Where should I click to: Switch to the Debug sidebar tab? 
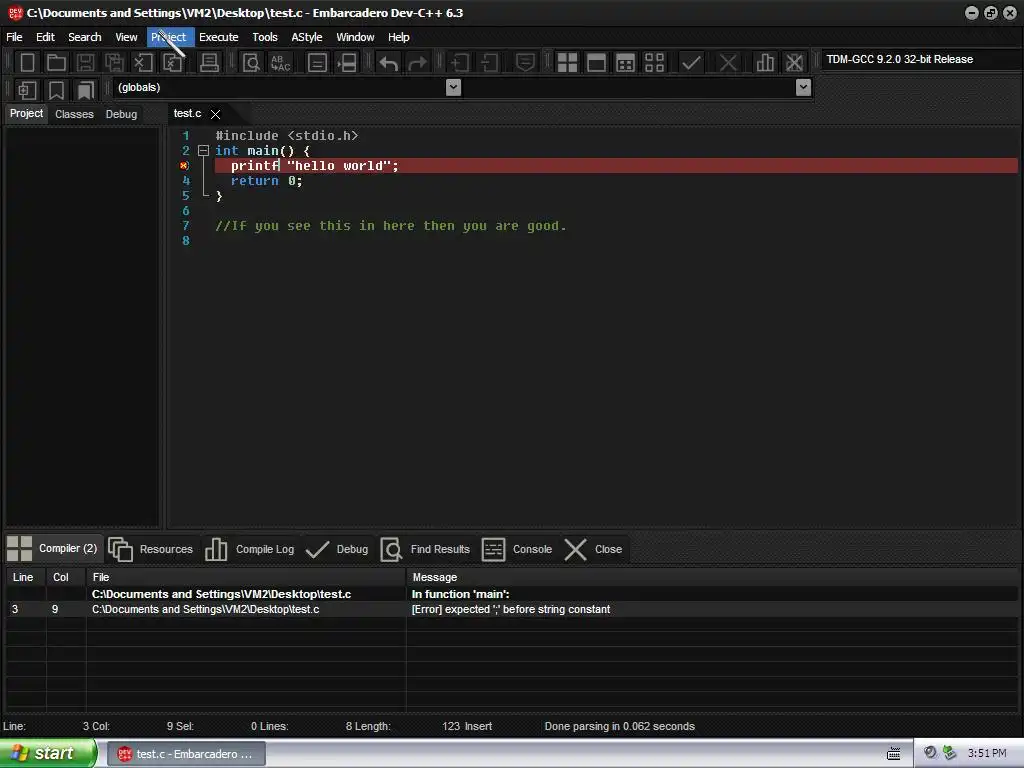[121, 114]
